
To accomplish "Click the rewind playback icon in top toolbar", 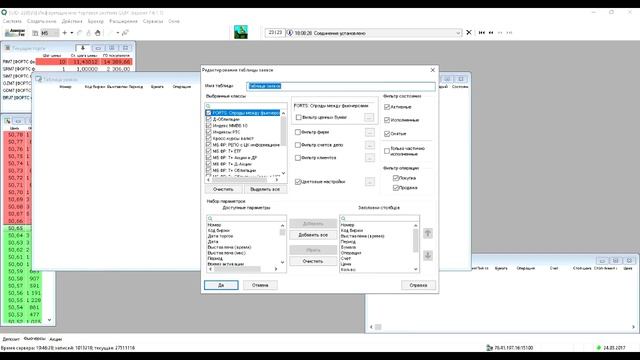I will [x=491, y=33].
